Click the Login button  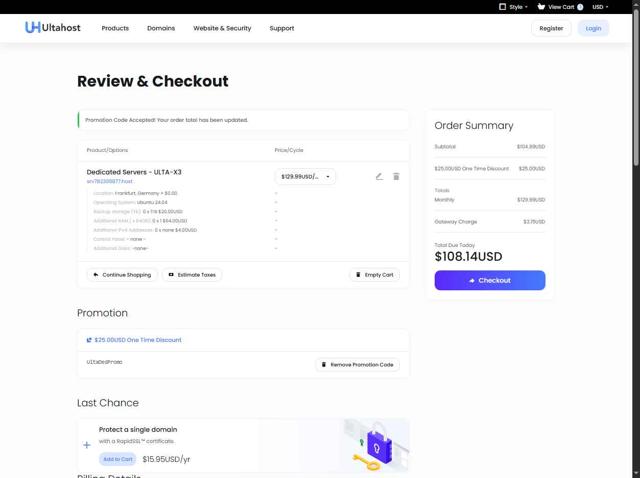pyautogui.click(x=593, y=28)
